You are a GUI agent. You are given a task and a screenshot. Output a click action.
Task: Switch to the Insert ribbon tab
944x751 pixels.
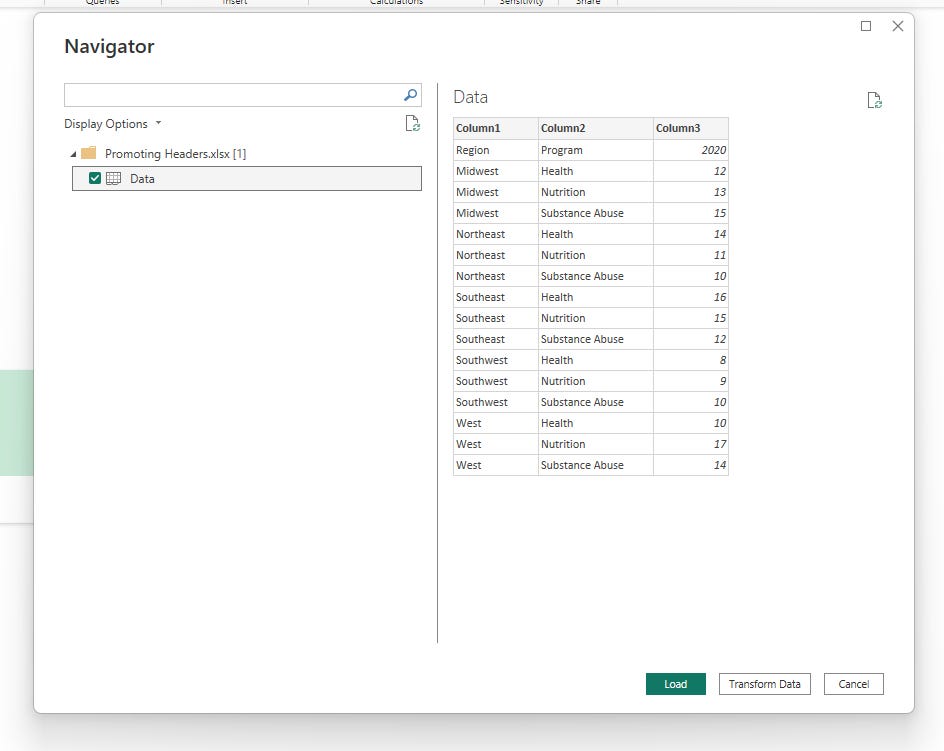(x=234, y=3)
